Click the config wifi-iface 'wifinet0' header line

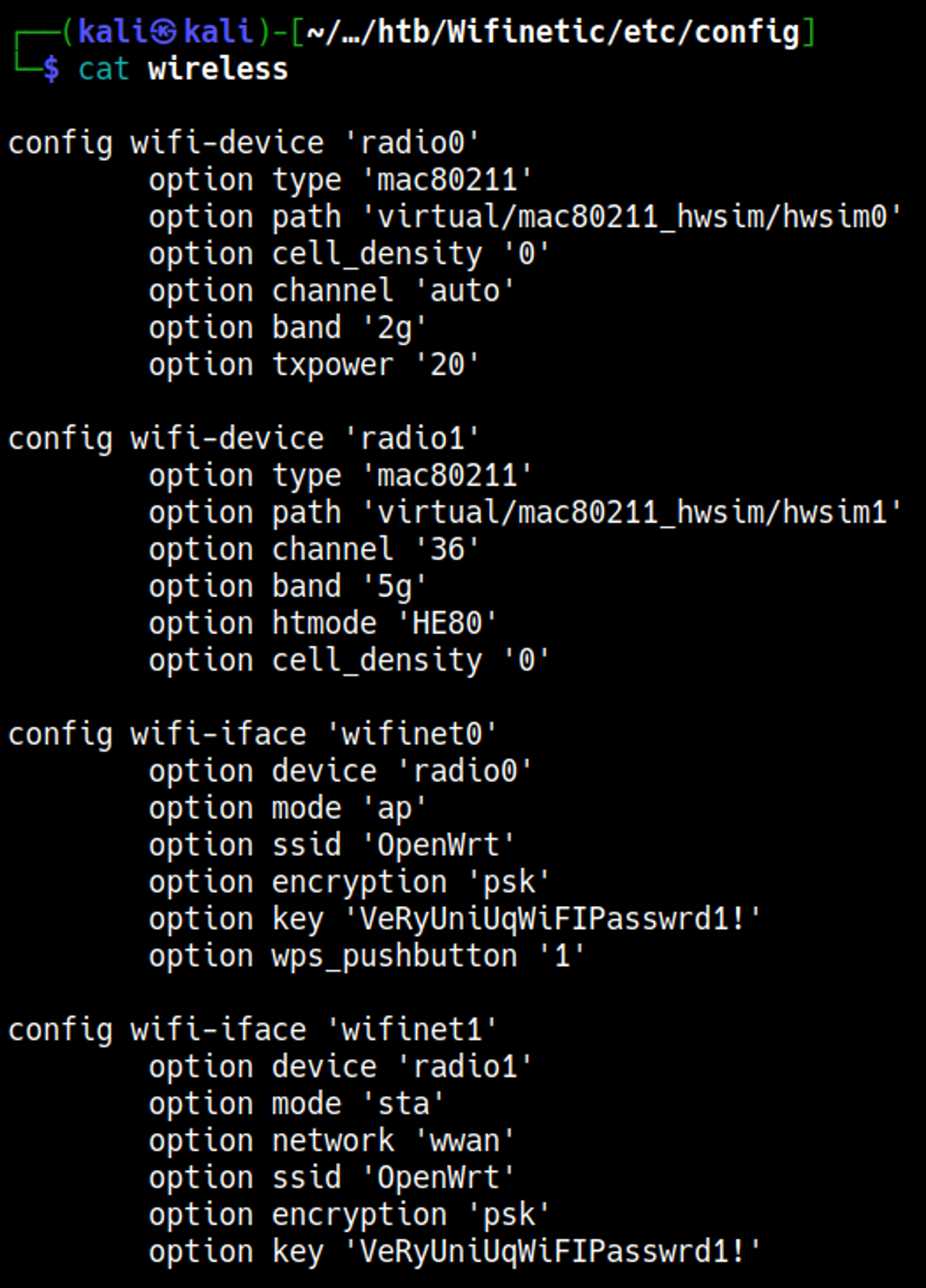point(252,734)
